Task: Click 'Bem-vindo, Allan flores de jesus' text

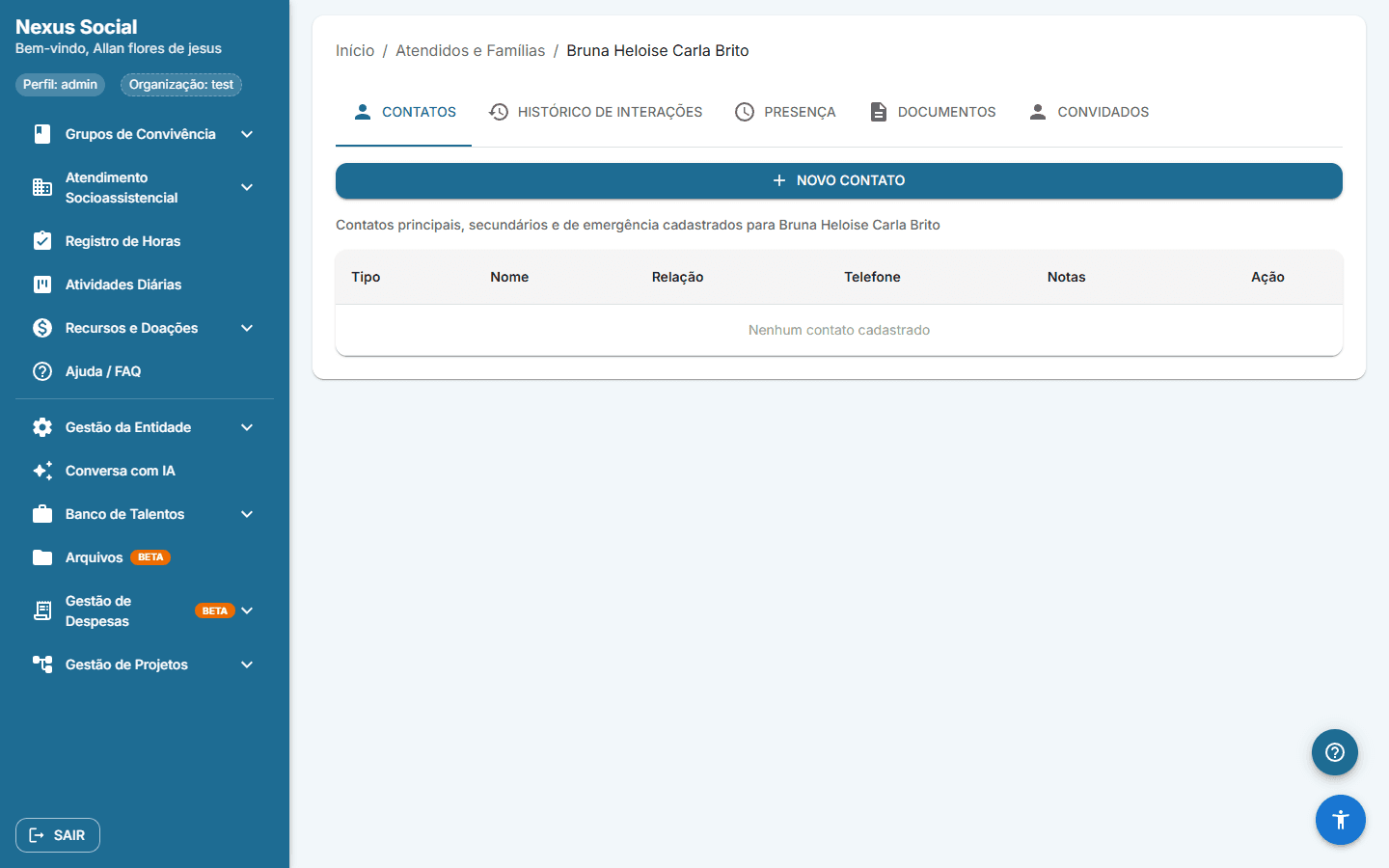Action: (119, 48)
